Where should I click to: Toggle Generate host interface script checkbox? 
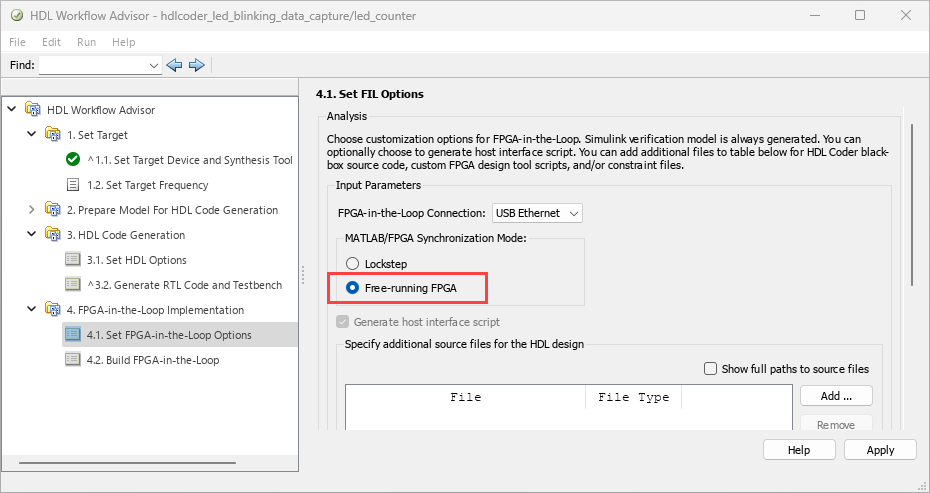point(342,322)
